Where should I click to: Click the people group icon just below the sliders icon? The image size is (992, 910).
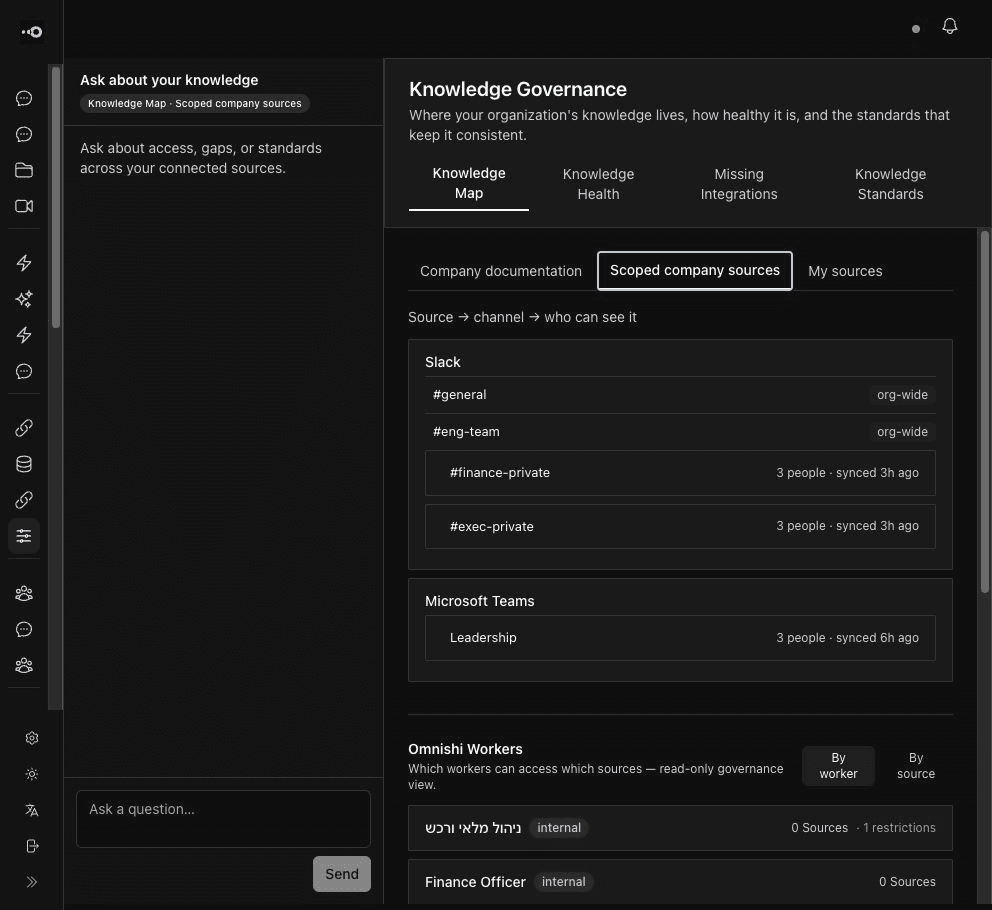pos(24,593)
